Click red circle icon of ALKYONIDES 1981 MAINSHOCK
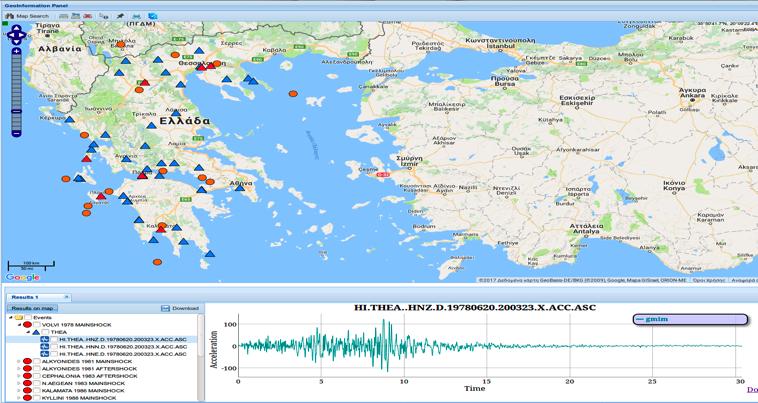Viewport: 758px width, 403px height. click(x=28, y=361)
